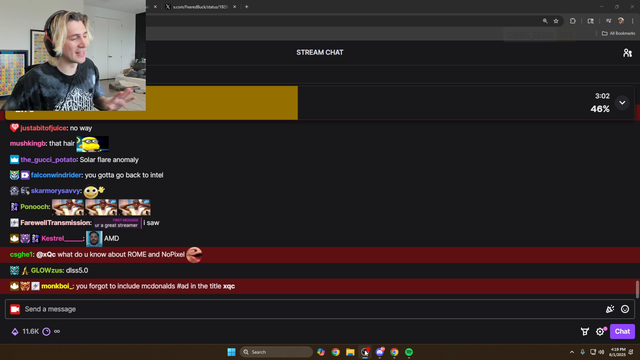
Task: Open the All Bookmarks folder
Action: pyautogui.click(x=618, y=33)
